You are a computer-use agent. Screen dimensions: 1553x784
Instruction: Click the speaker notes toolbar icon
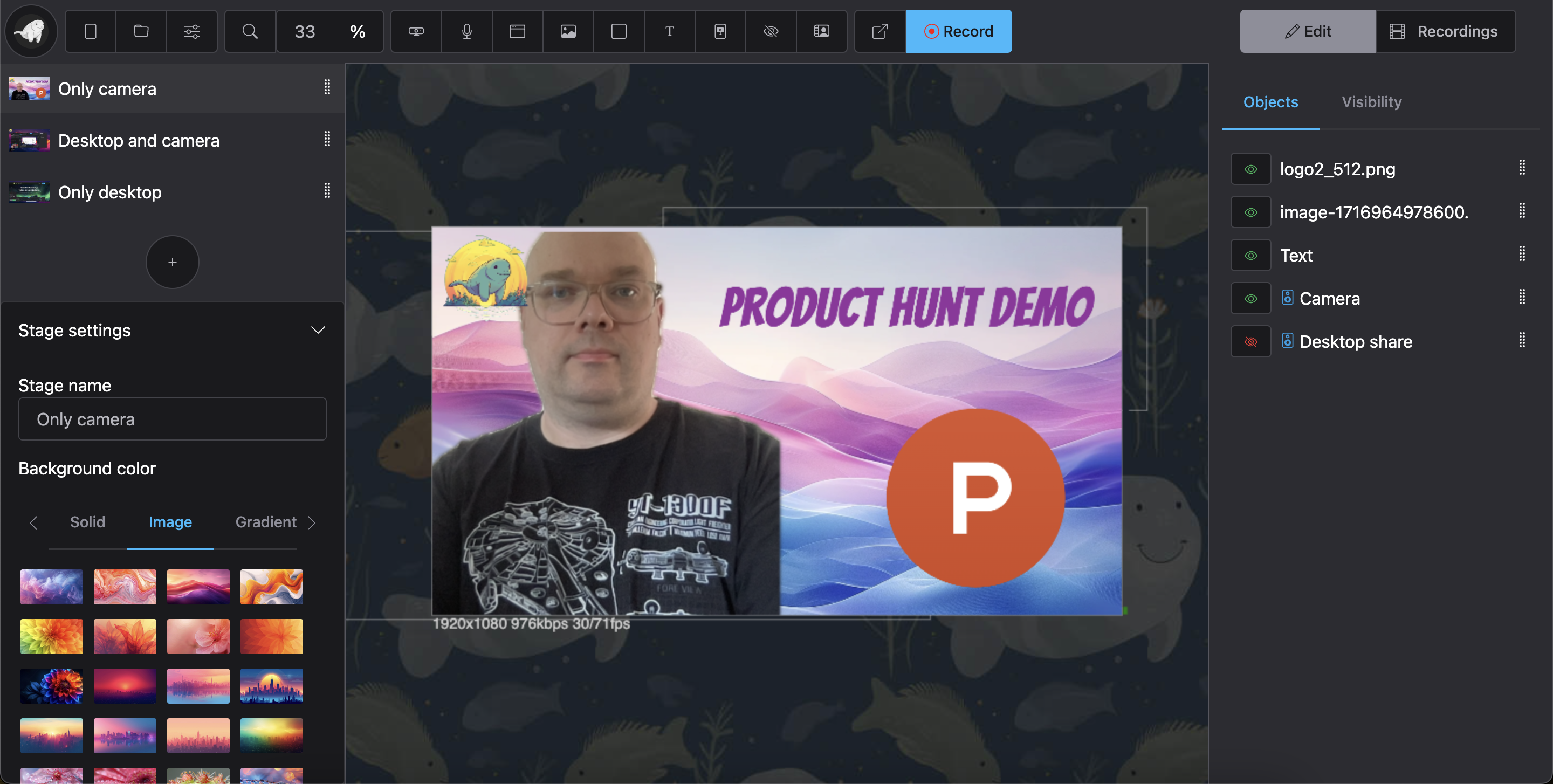[821, 31]
